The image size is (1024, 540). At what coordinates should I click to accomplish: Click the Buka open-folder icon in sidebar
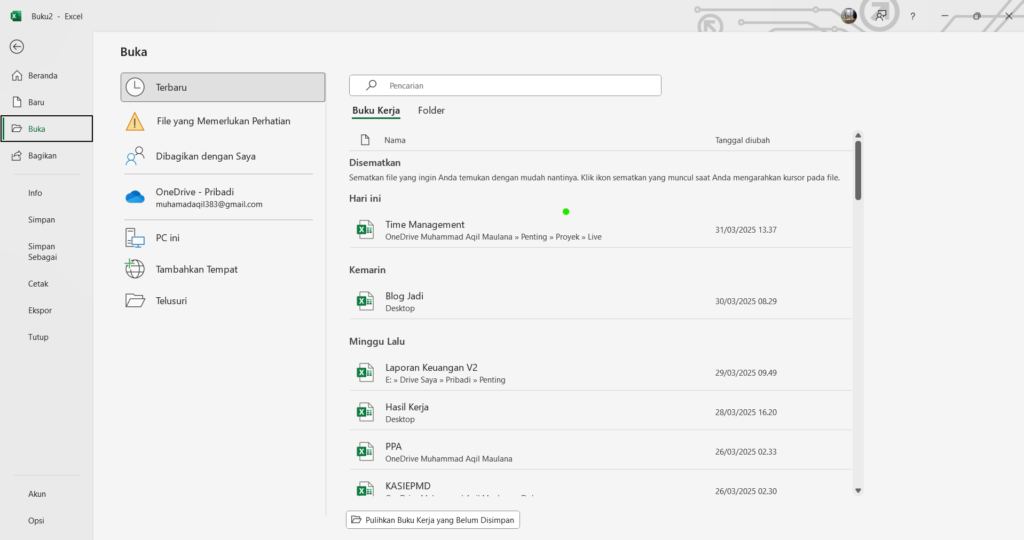click(x=17, y=129)
